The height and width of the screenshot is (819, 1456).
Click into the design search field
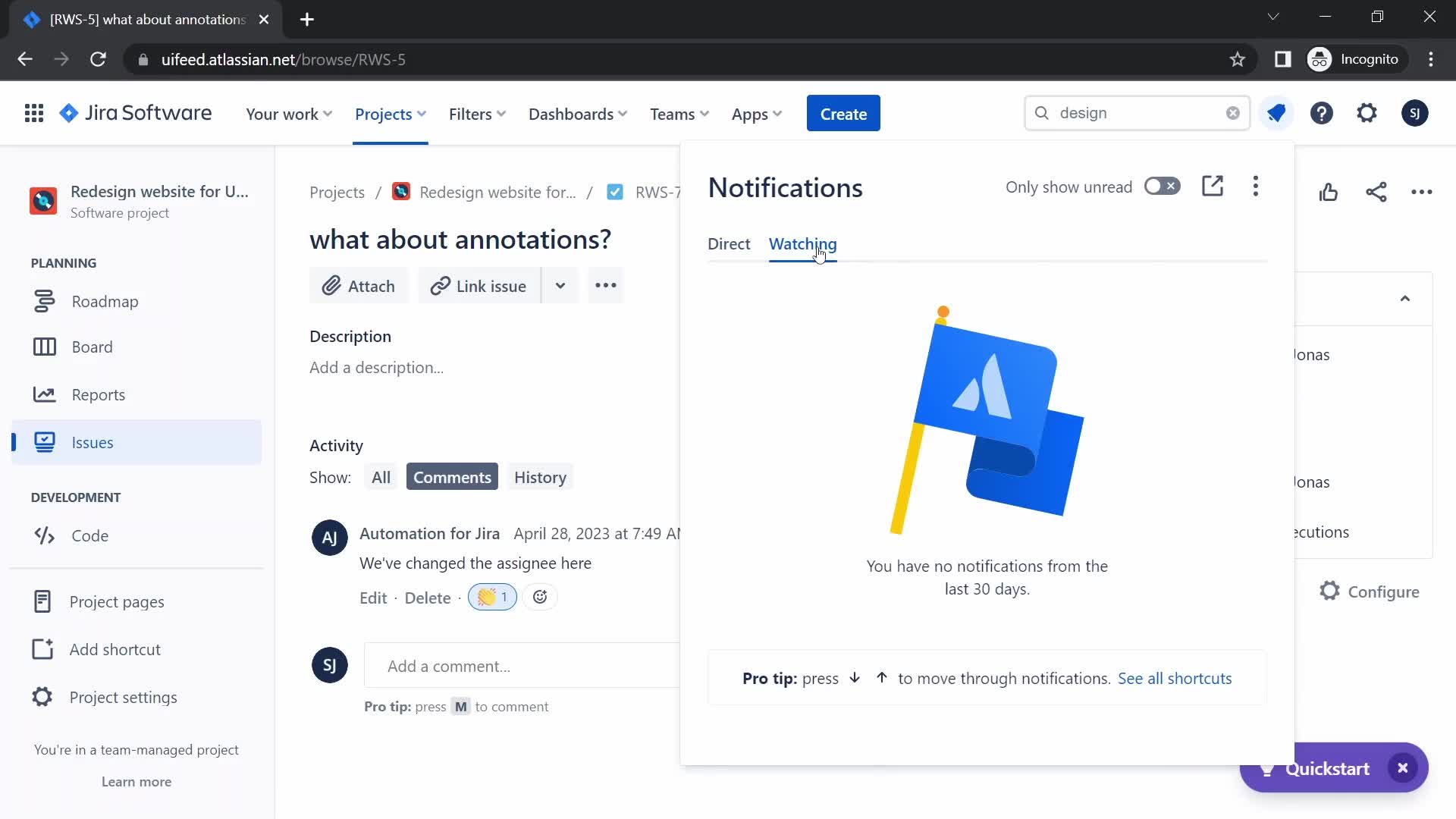[1137, 113]
